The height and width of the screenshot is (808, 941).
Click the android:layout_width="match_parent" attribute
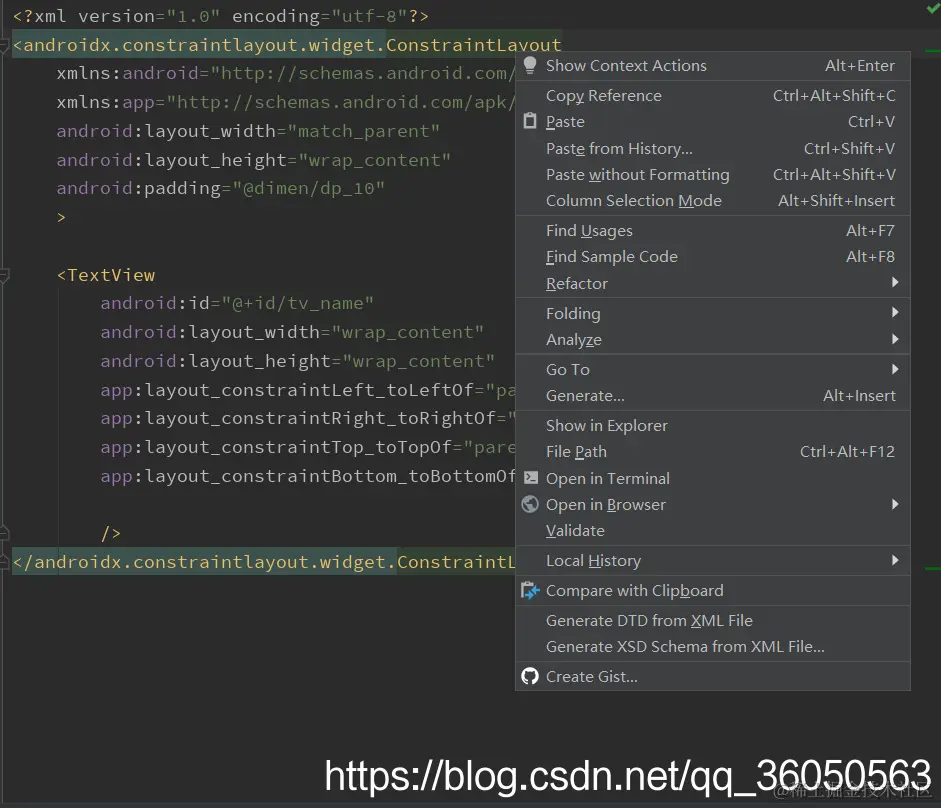[248, 131]
